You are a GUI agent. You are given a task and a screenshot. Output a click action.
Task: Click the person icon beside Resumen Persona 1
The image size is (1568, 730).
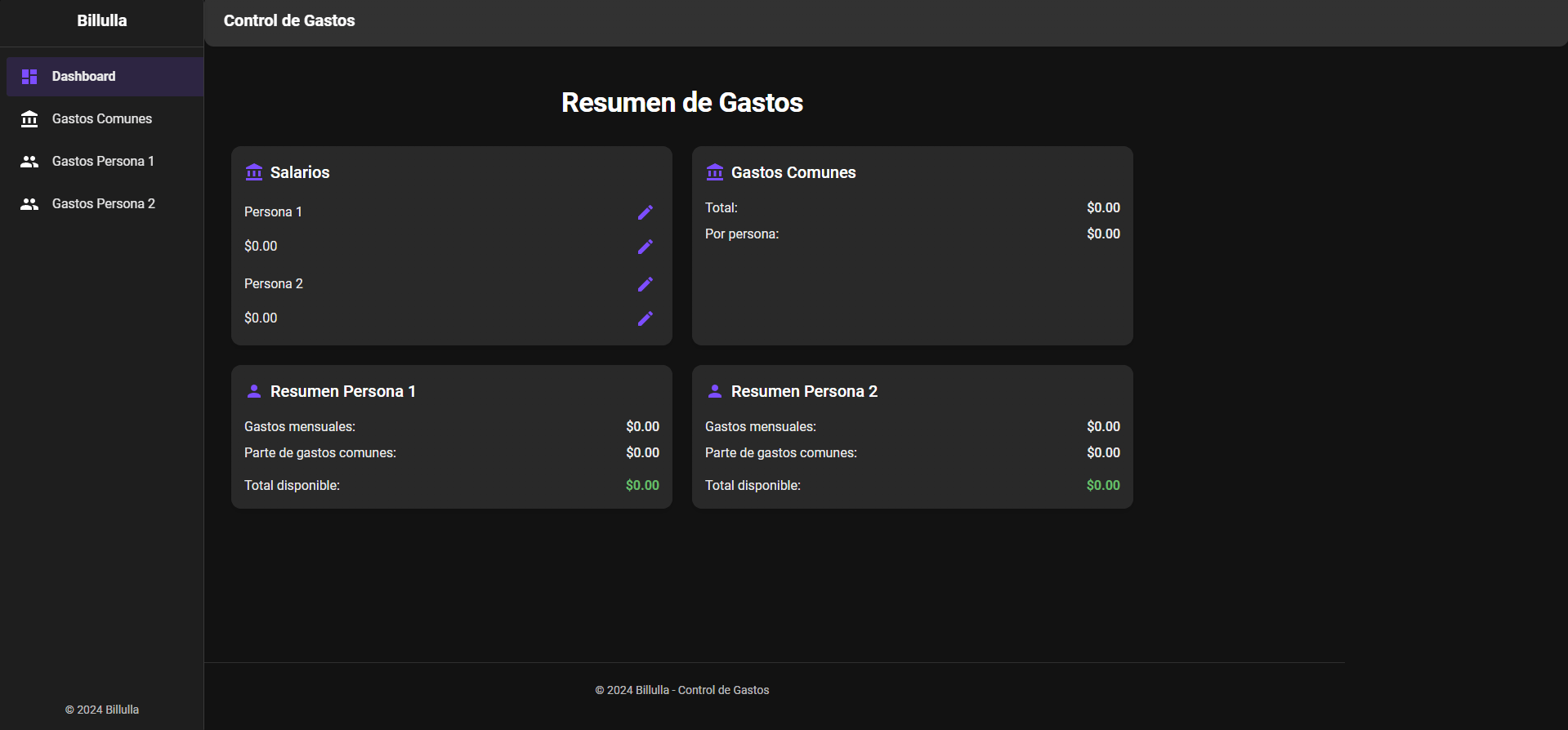(254, 391)
